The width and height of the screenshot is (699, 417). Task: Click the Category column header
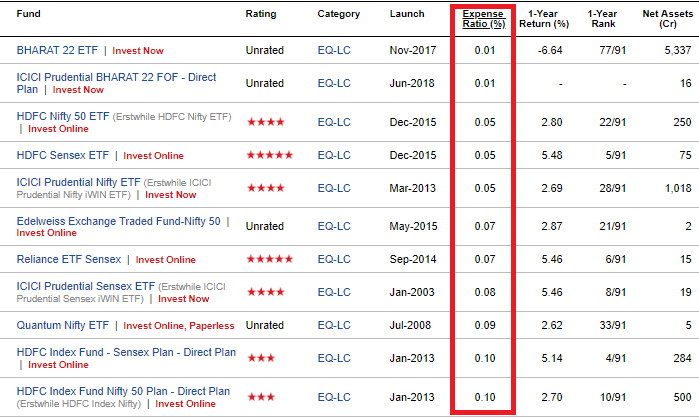tap(338, 14)
